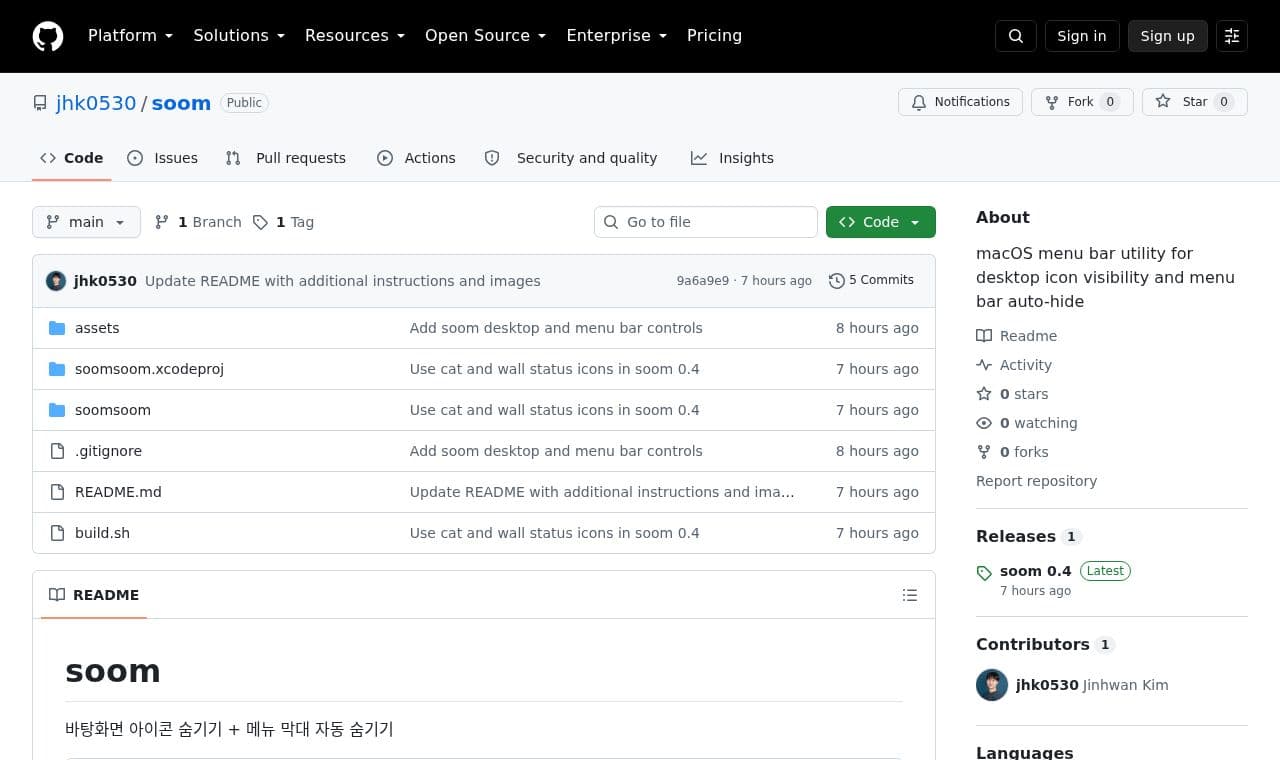Fork the soom repository
Image resolution: width=1280 pixels, height=760 pixels.
1082,102
